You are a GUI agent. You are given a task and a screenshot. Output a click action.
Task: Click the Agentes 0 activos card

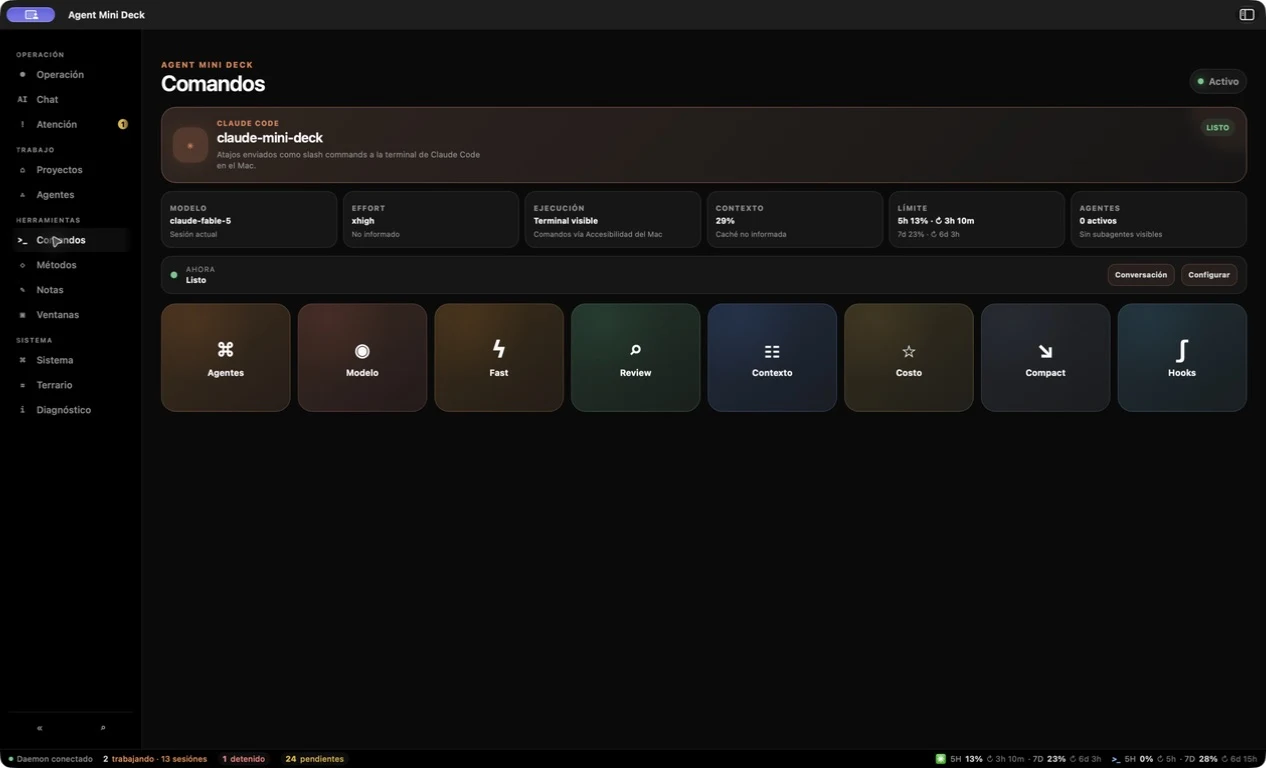click(1159, 220)
